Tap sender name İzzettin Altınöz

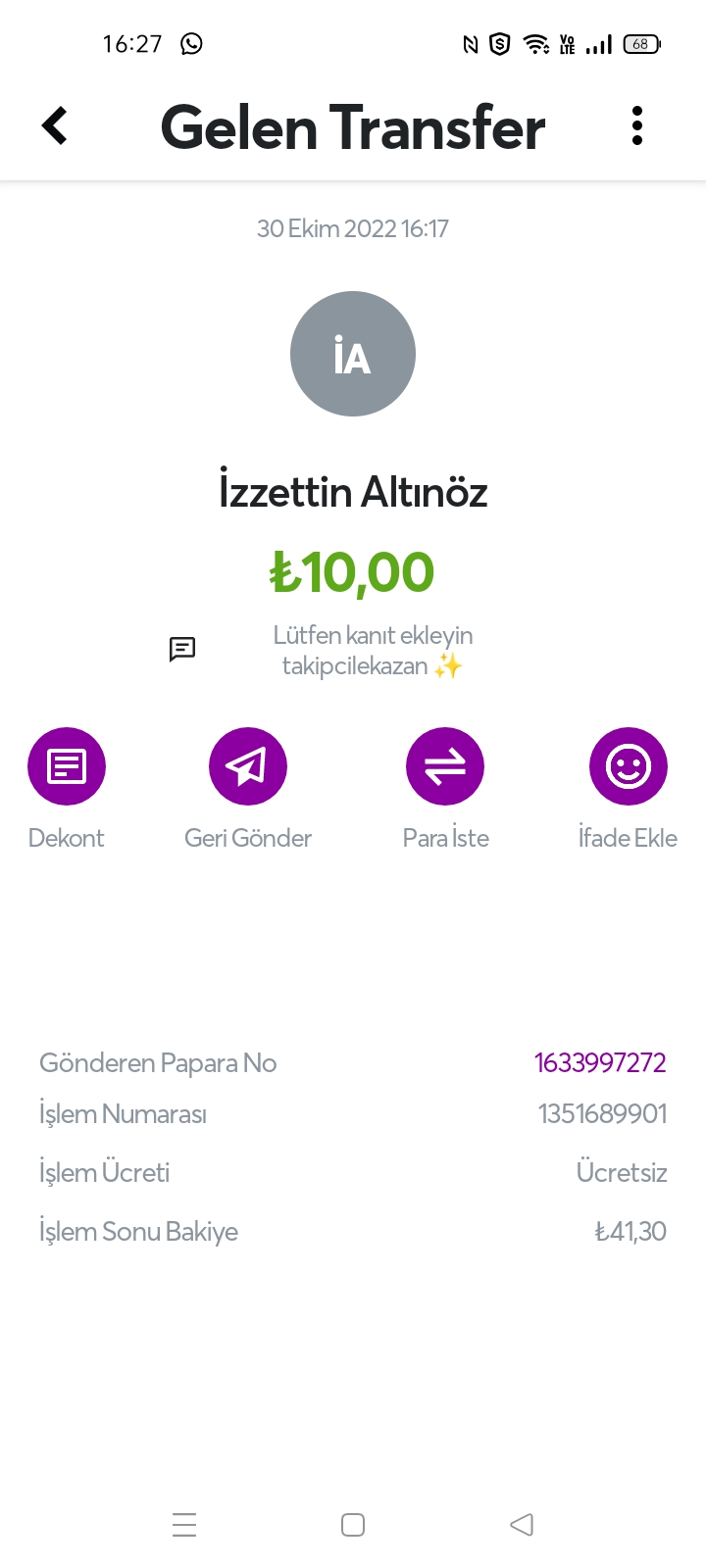[x=353, y=491]
